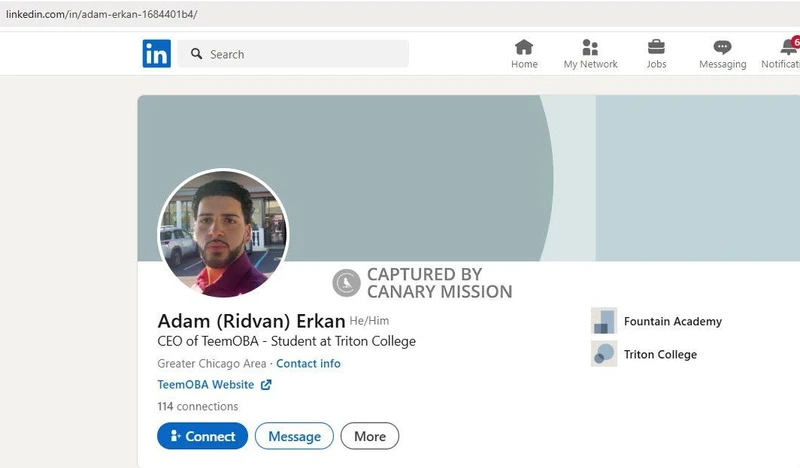The height and width of the screenshot is (468, 800).
Task: Open the My Network tab
Action: click(590, 54)
